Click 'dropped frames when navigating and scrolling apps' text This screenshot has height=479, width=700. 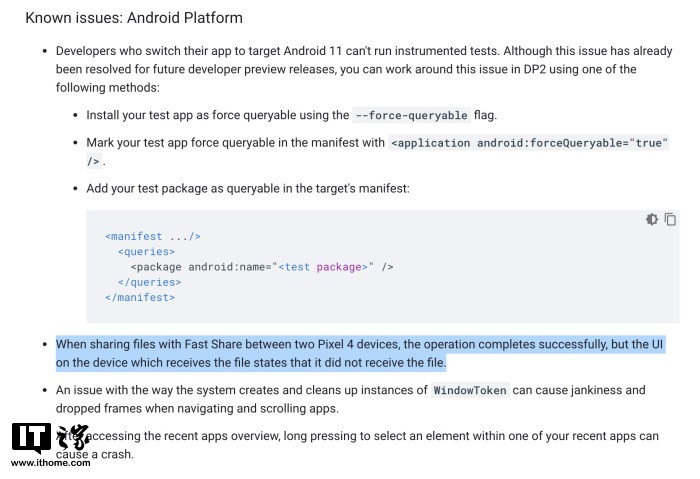197,408
